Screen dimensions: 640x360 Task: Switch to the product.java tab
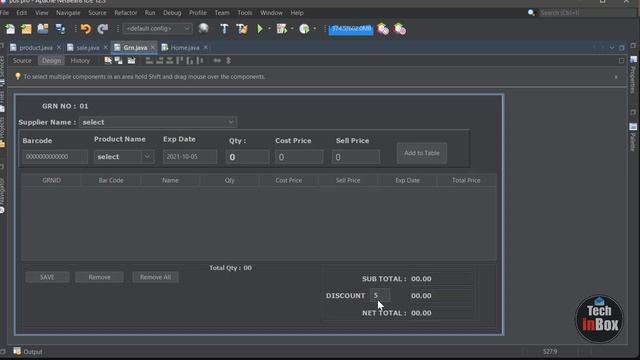coord(36,48)
